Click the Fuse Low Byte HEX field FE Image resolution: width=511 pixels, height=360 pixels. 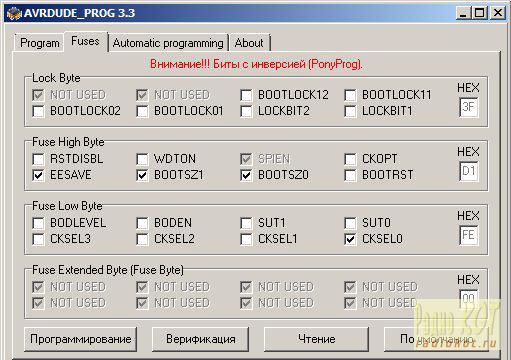468,235
